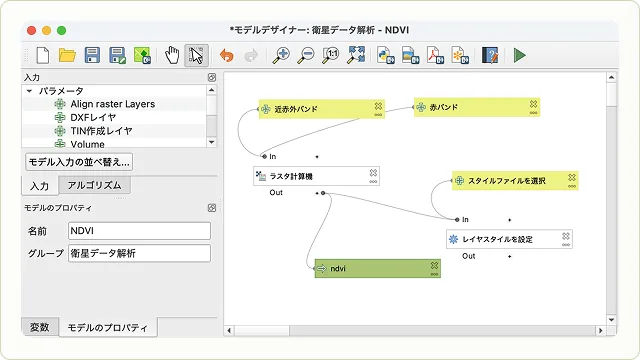Click the redo arrow icon
Image resolution: width=640 pixels, height=360 pixels.
point(251,55)
